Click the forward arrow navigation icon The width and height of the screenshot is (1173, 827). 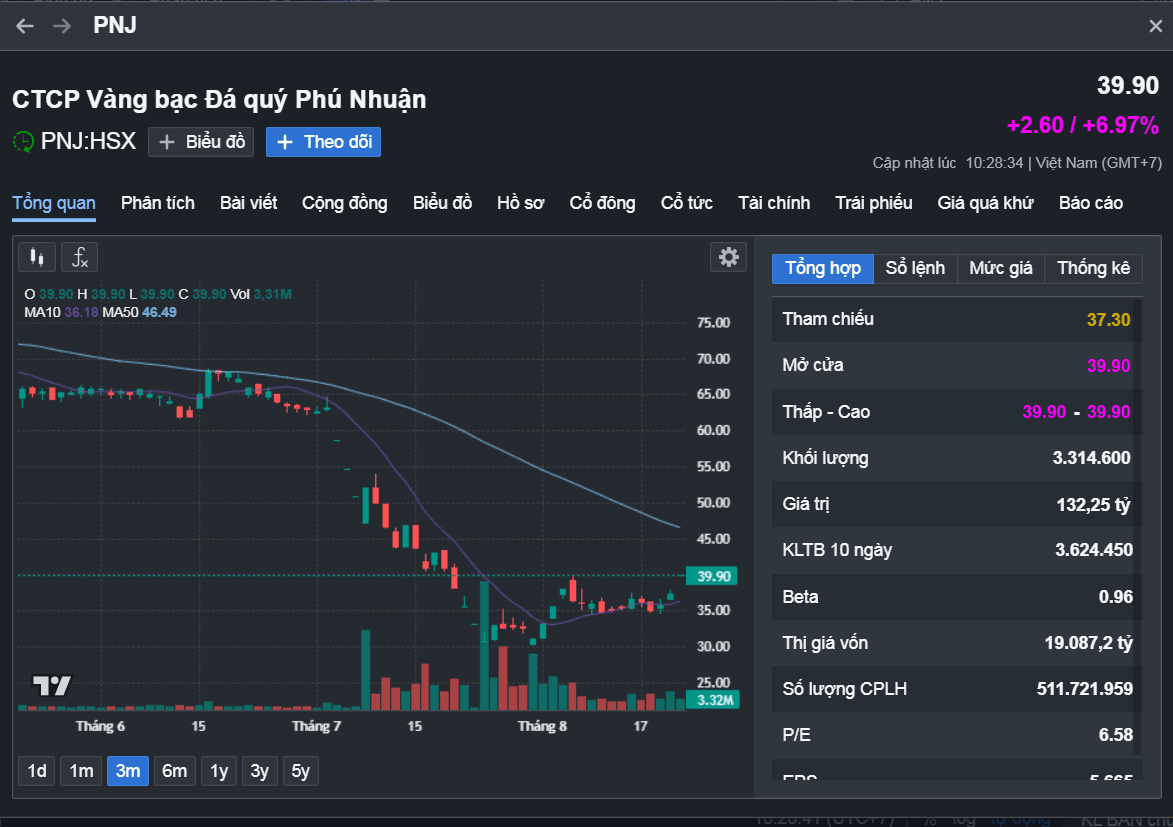[x=62, y=26]
